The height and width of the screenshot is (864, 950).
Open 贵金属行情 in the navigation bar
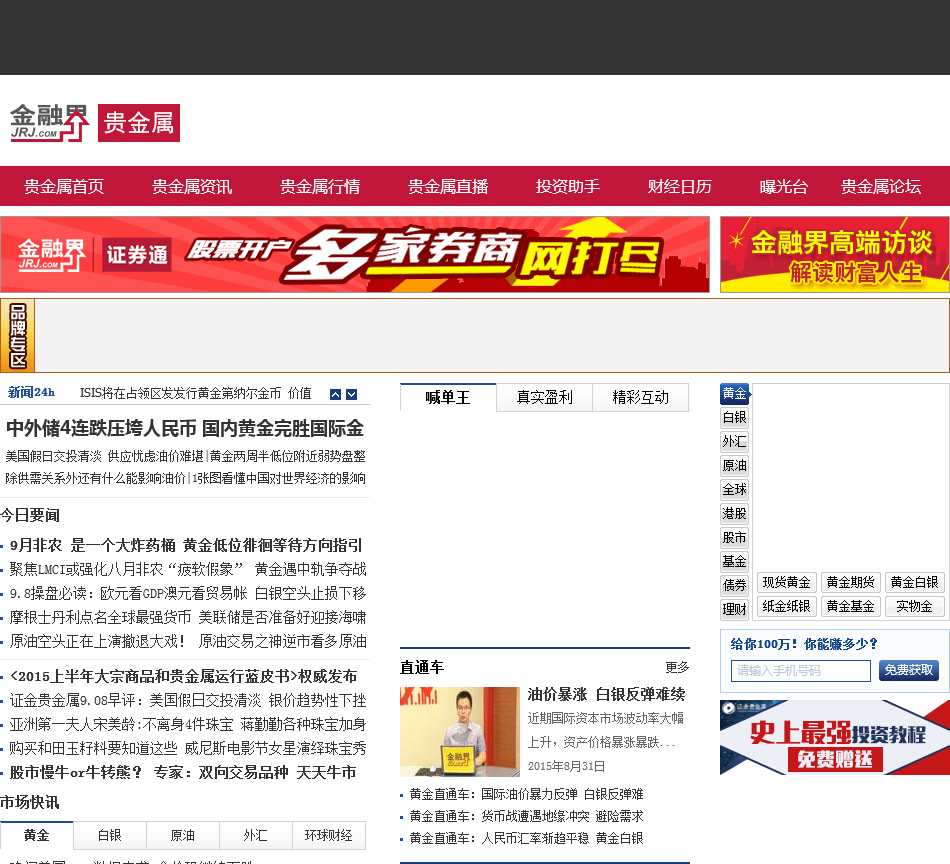tap(320, 187)
